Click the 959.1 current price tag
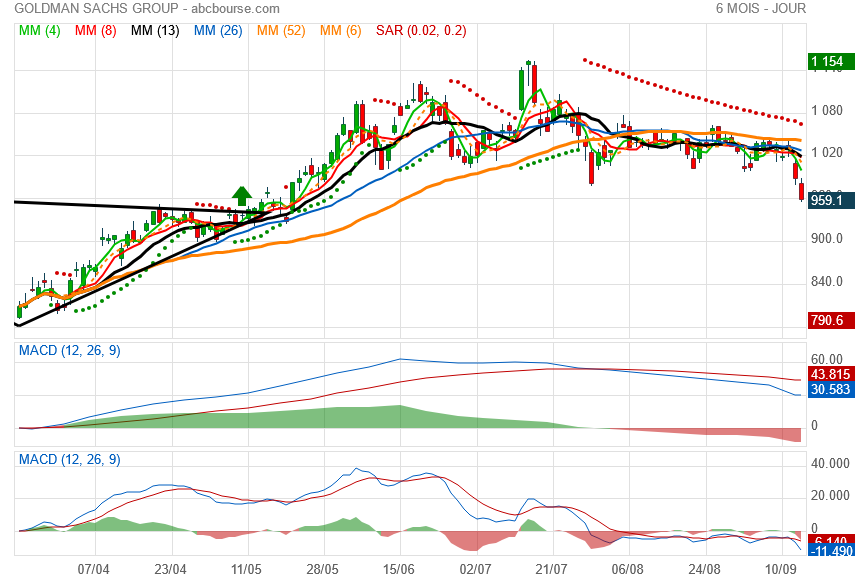855x580 pixels. [x=830, y=200]
